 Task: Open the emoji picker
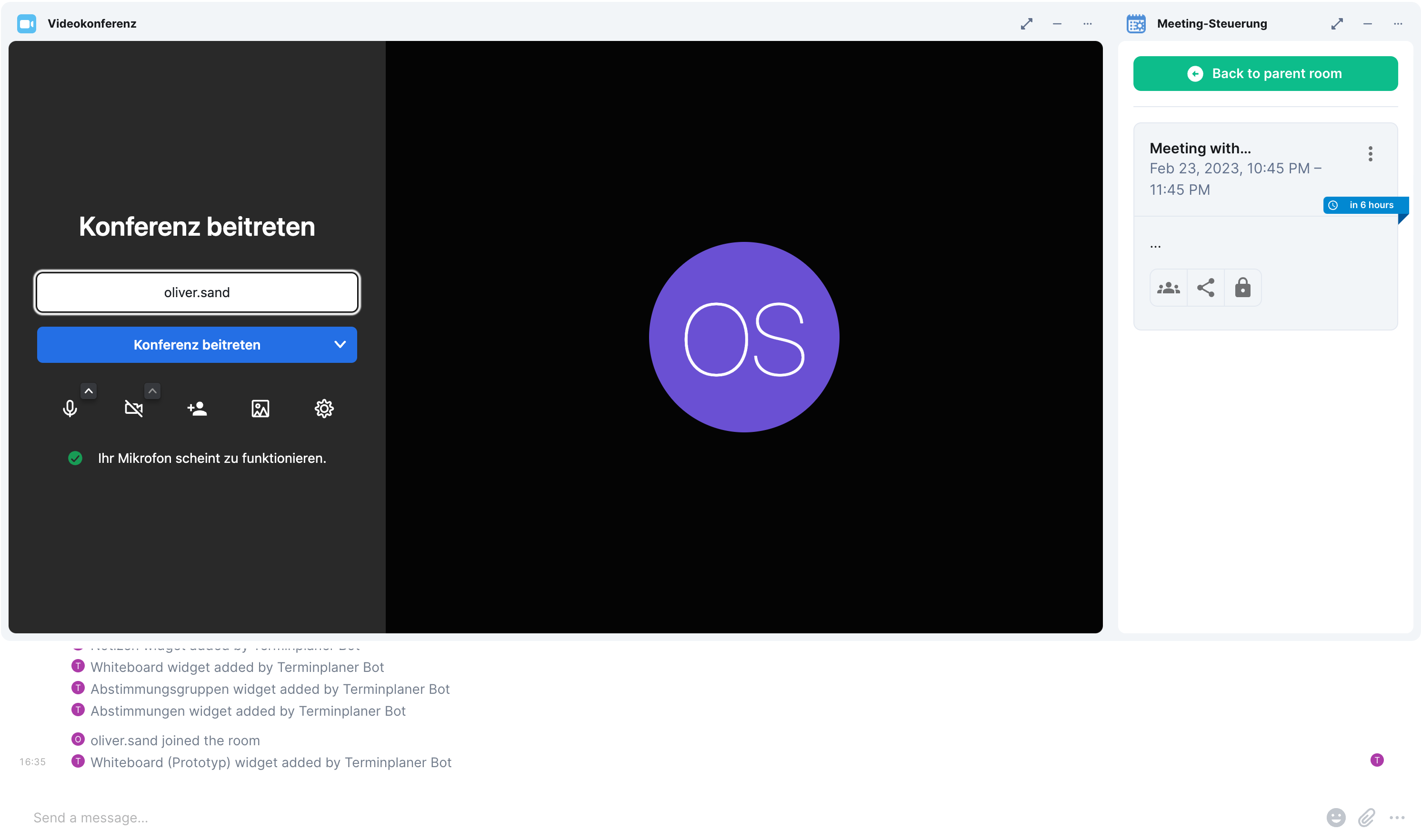click(x=1336, y=817)
